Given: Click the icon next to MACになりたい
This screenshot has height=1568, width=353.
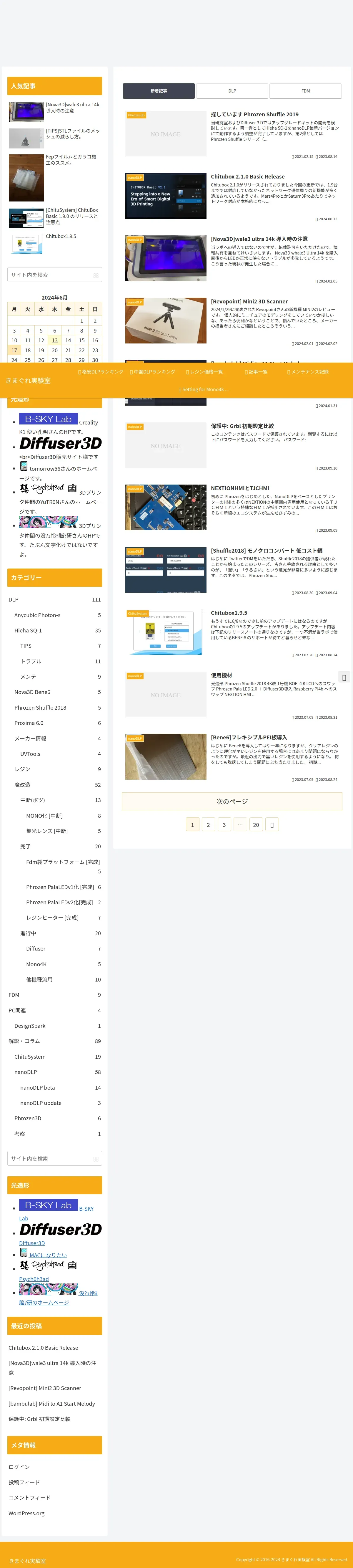Looking at the screenshot, I should point(24,1252).
